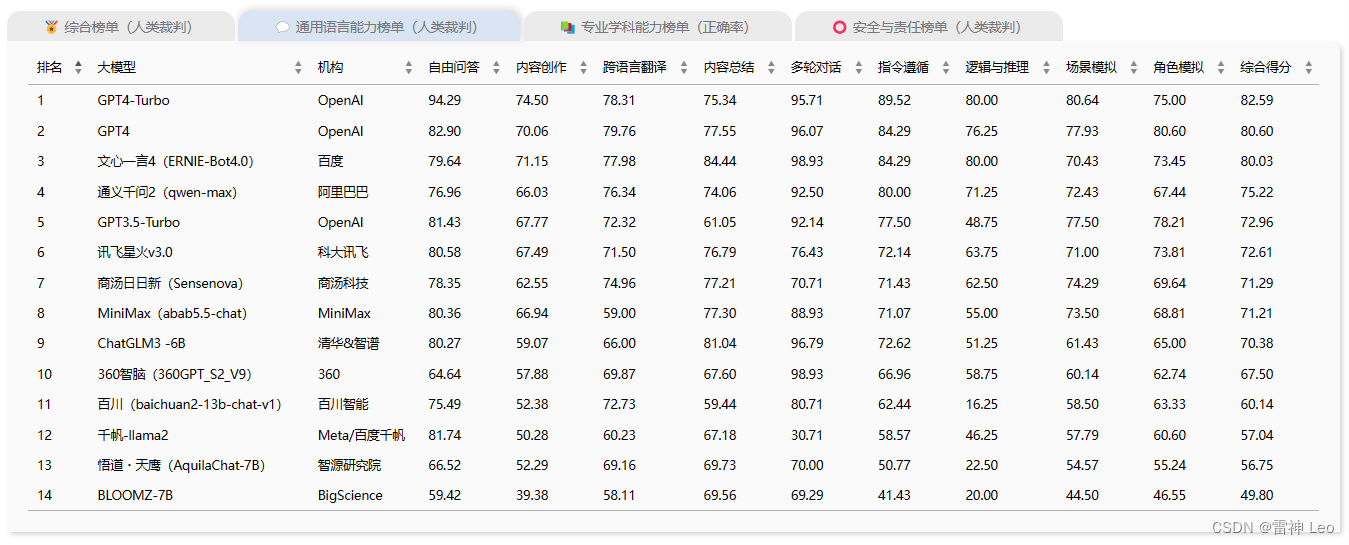1349x545 pixels.
Task: Click 科大讯飞 institution cell
Action: [343, 252]
